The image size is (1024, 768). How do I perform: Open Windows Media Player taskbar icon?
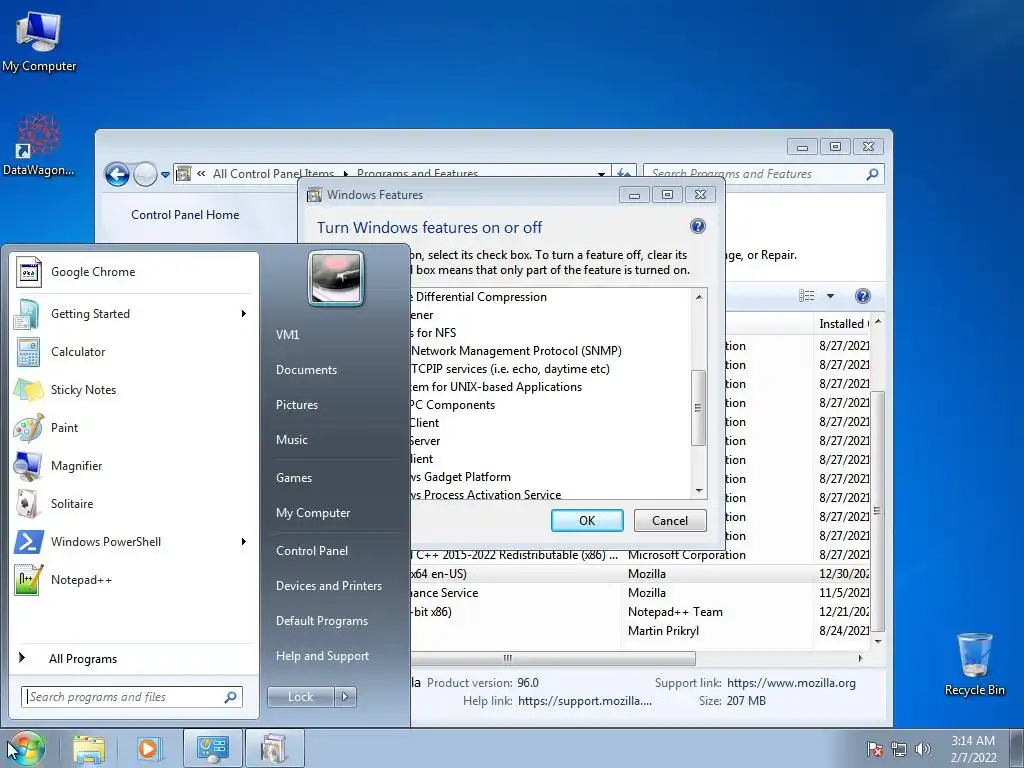(149, 749)
